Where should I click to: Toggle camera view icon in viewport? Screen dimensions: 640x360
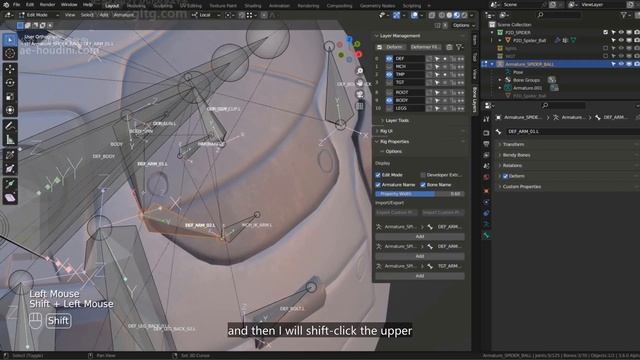360,95
